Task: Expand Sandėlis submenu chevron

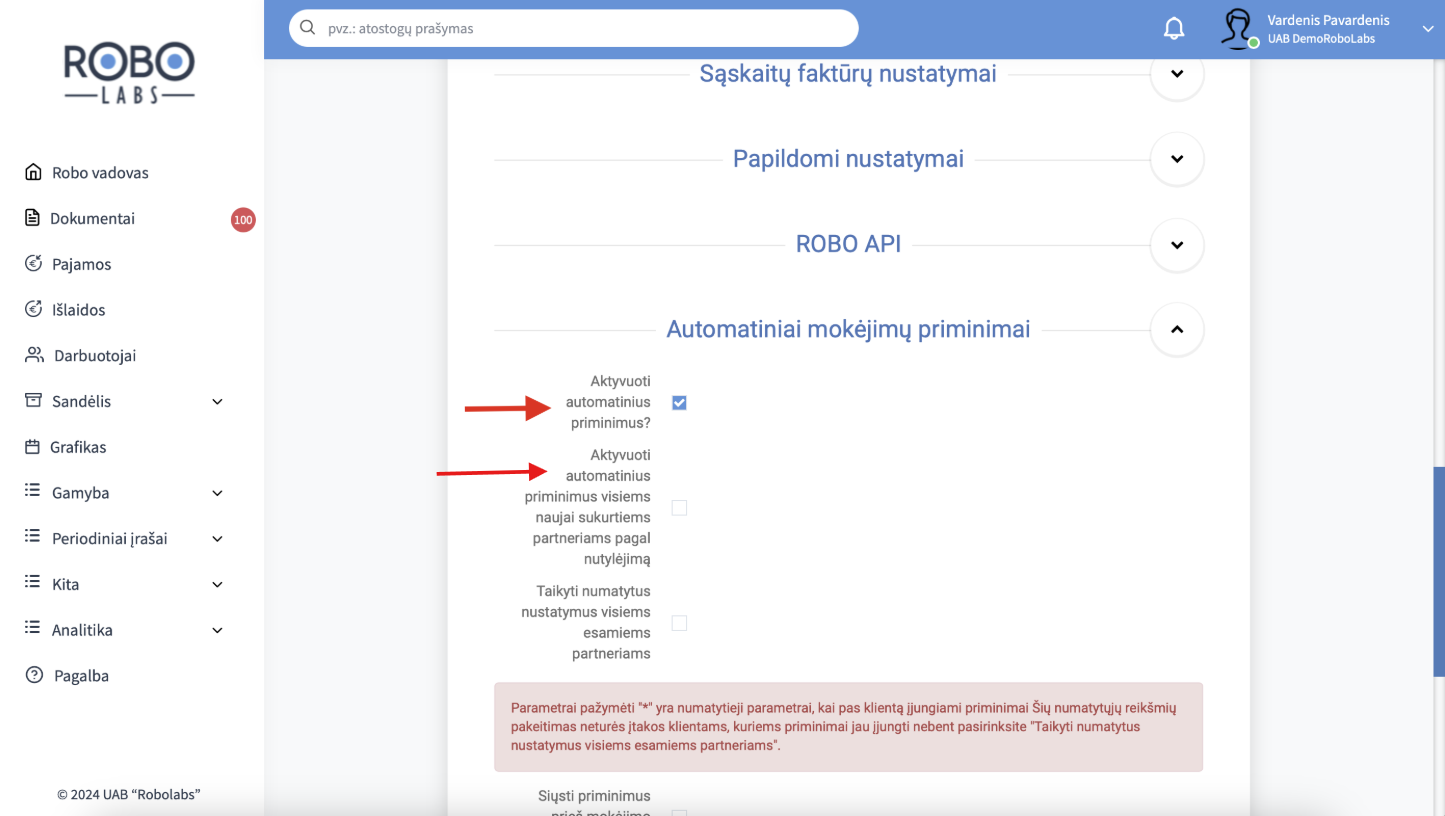Action: pos(218,402)
